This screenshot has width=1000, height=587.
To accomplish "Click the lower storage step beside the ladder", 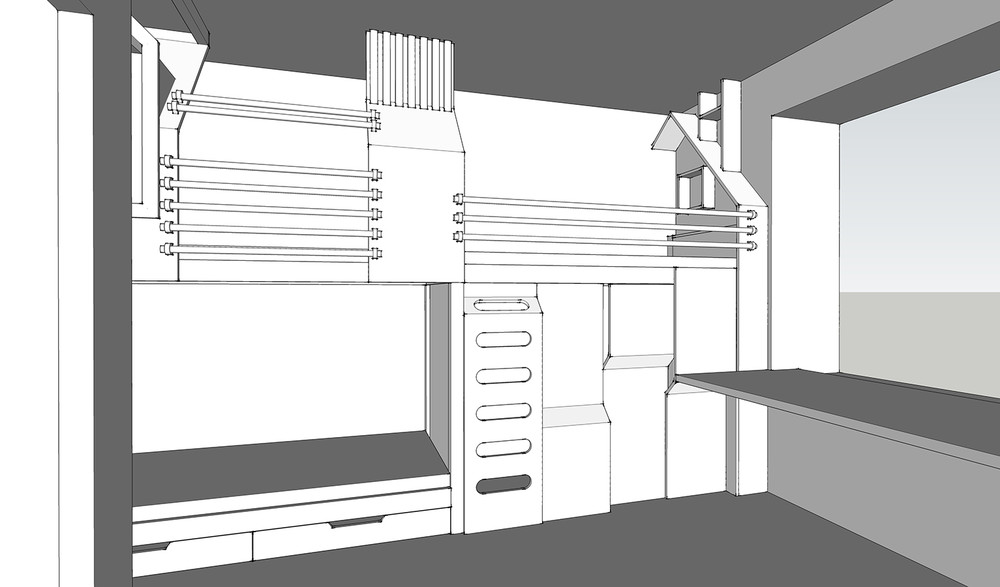I will [576, 465].
